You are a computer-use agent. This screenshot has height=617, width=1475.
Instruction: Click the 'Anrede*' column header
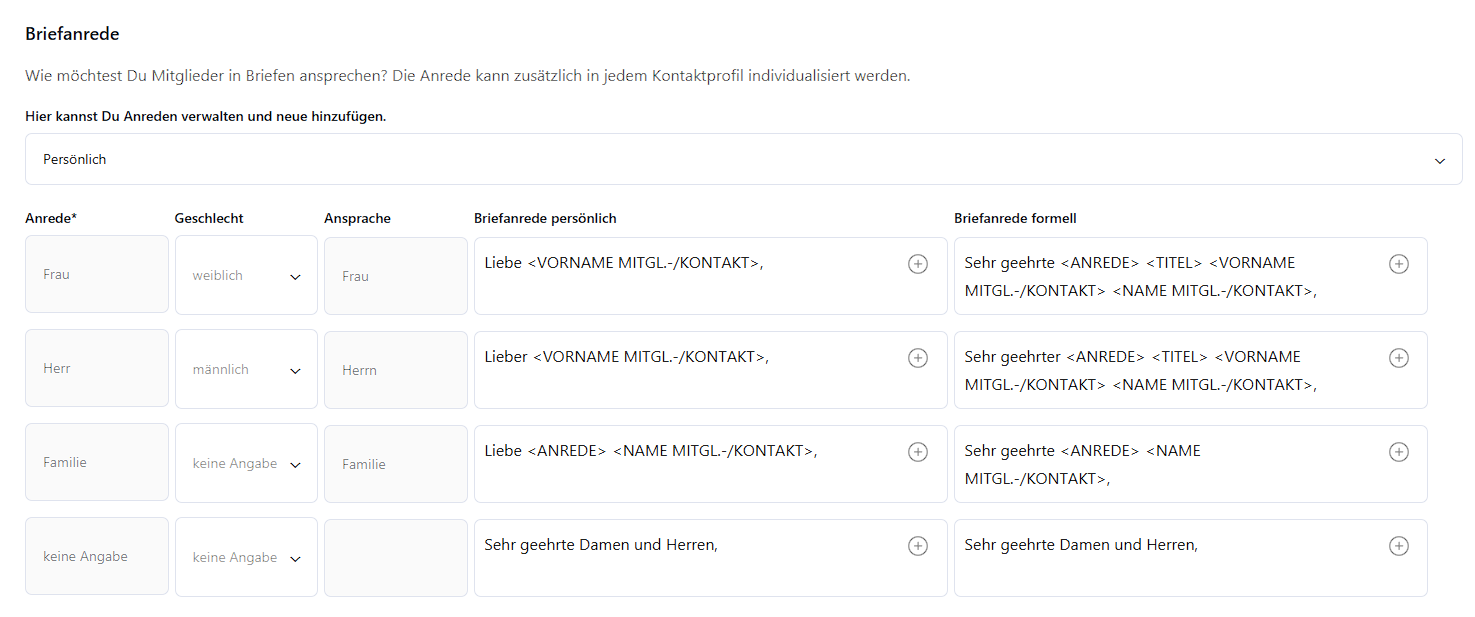[x=51, y=218]
